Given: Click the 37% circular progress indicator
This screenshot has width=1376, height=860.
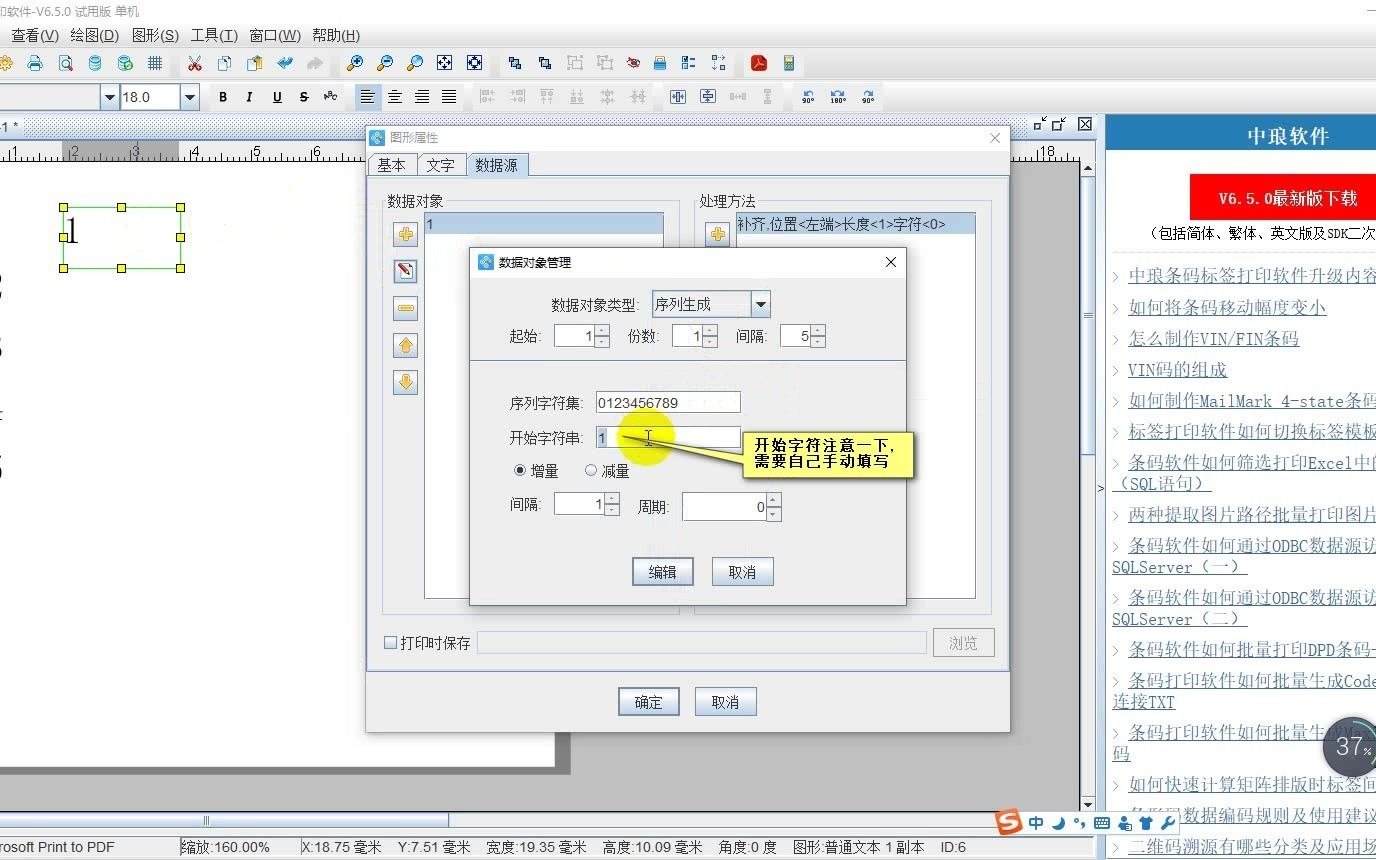Looking at the screenshot, I should point(1351,747).
